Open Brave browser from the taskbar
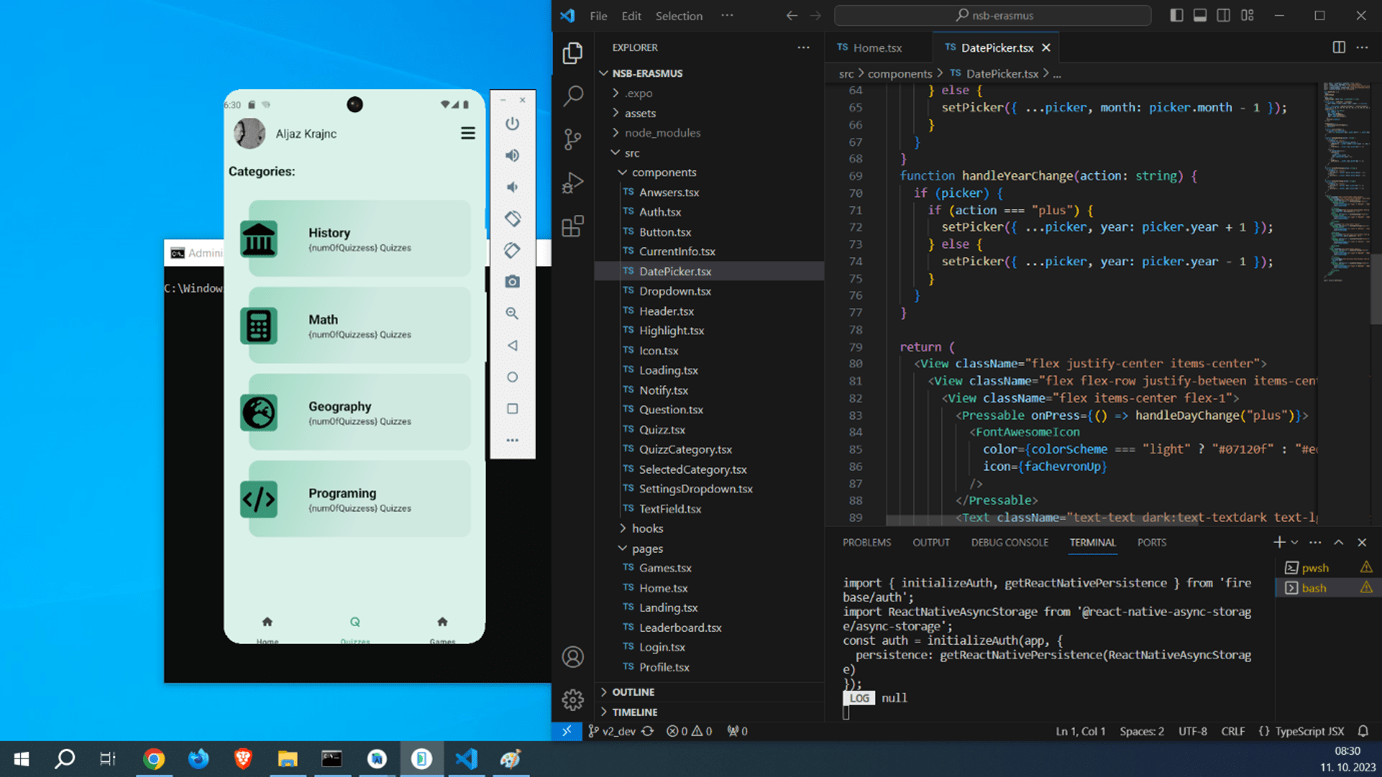Image resolution: width=1382 pixels, height=777 pixels. (243, 759)
